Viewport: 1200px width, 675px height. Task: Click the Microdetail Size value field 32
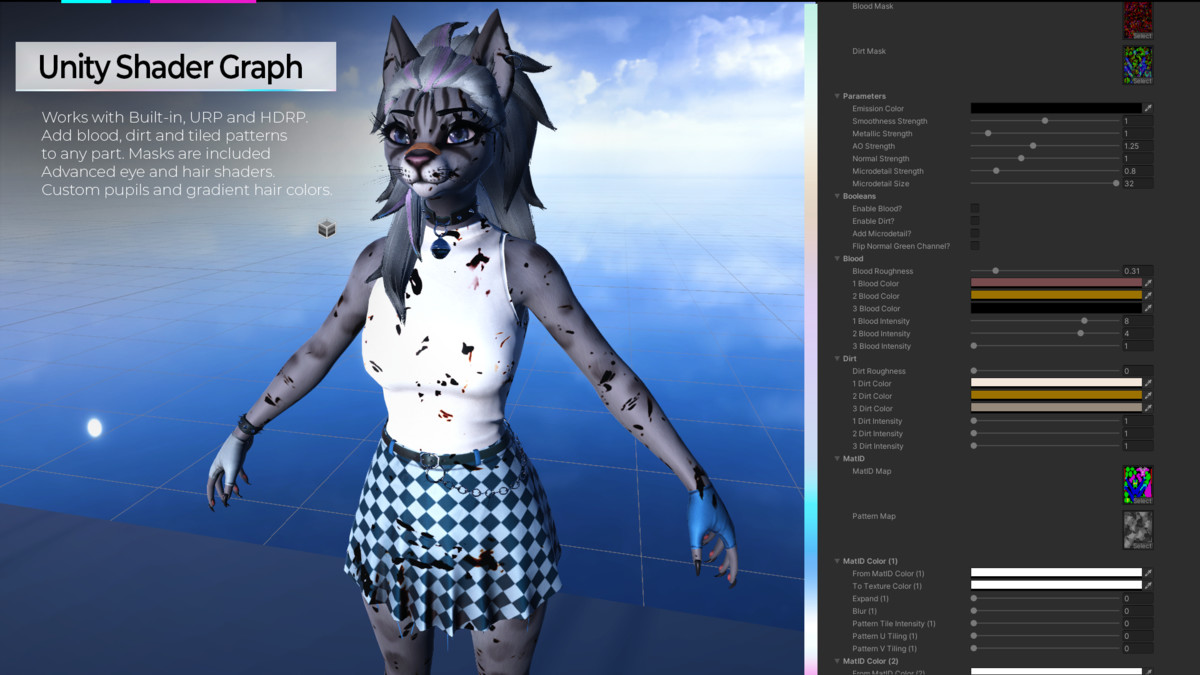[1138, 183]
